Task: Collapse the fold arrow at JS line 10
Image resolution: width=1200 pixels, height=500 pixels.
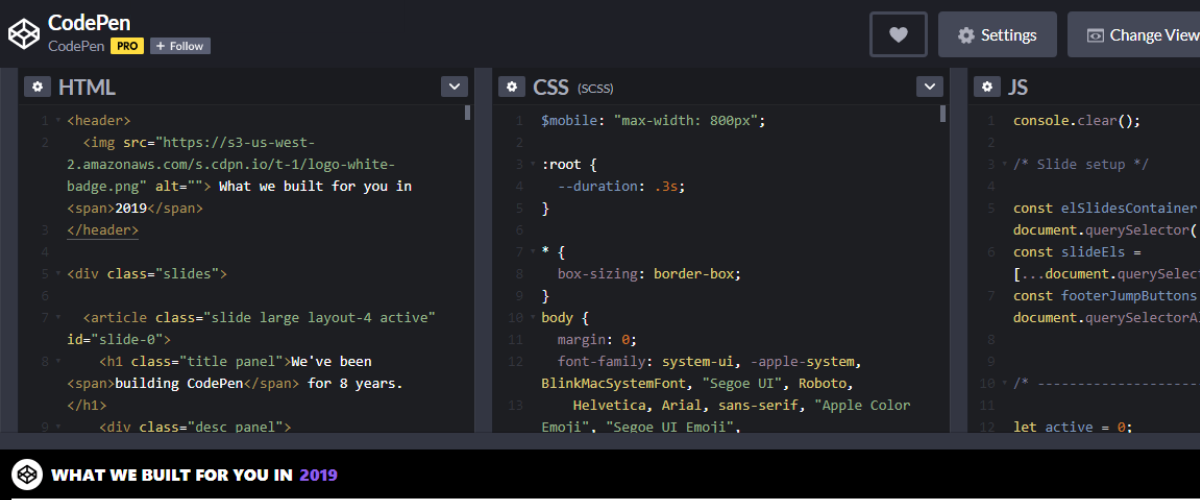Action: tap(1004, 384)
